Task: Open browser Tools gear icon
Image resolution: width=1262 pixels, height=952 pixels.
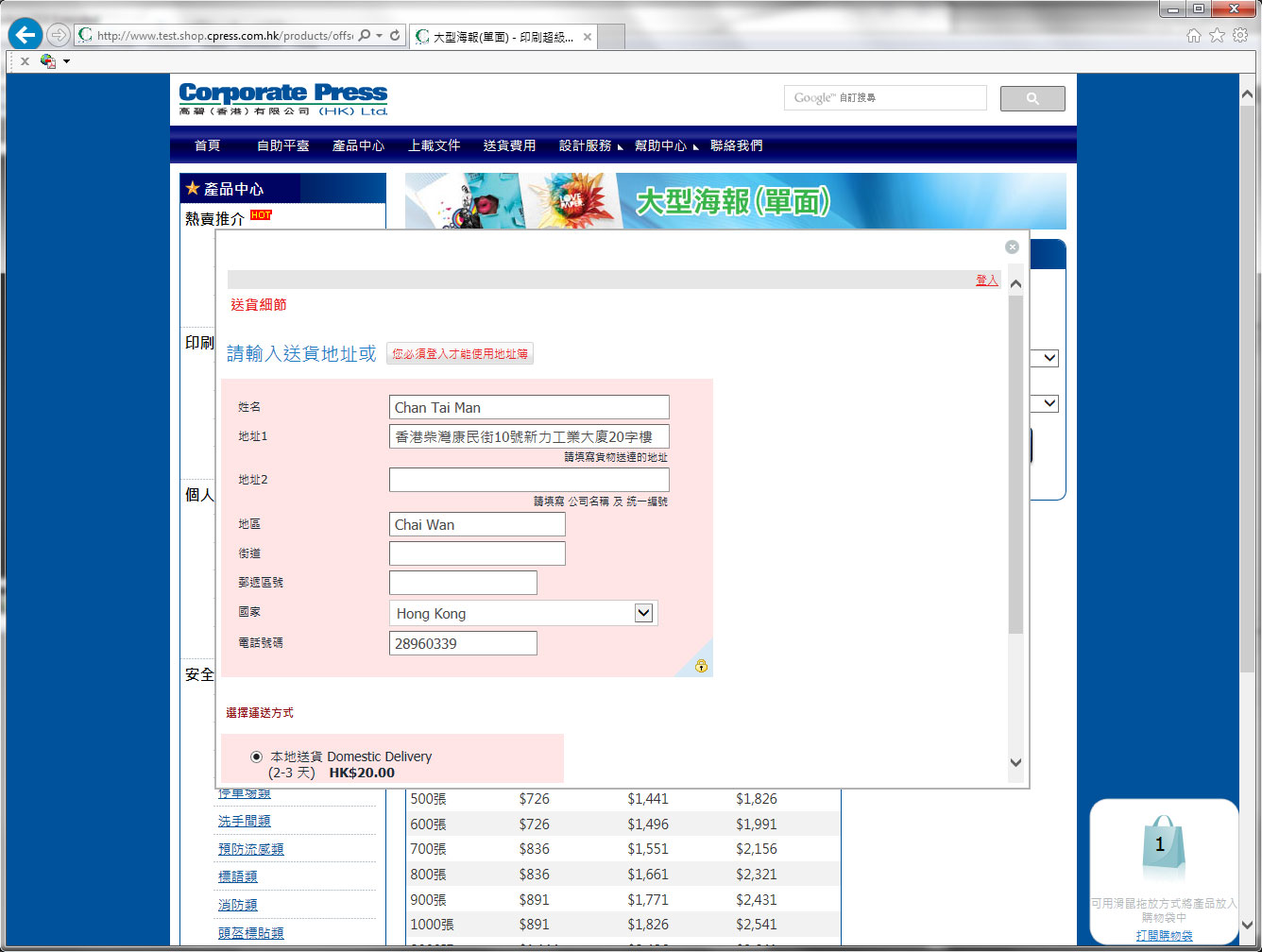Action: pyautogui.click(x=1240, y=35)
